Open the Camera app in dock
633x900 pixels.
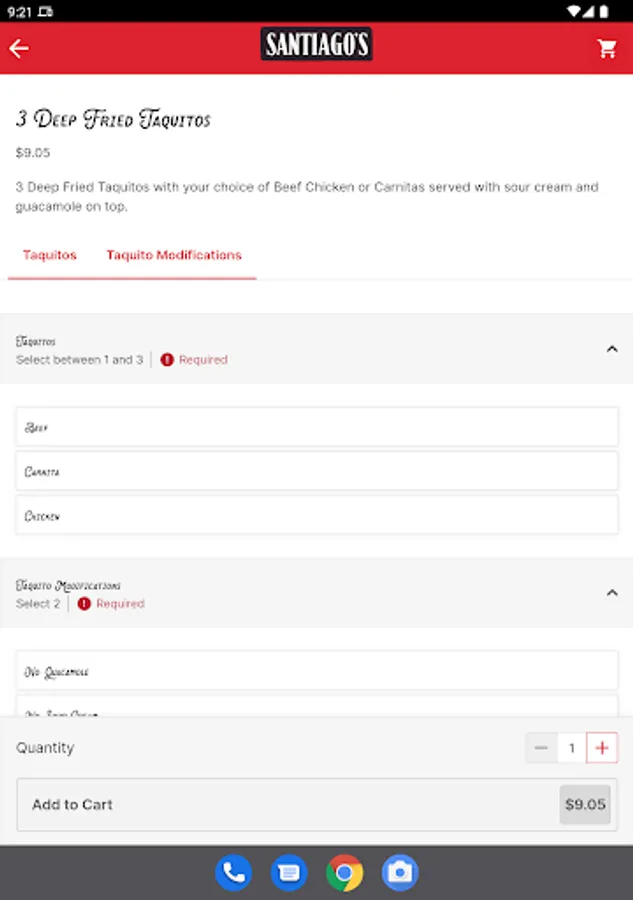click(x=400, y=873)
